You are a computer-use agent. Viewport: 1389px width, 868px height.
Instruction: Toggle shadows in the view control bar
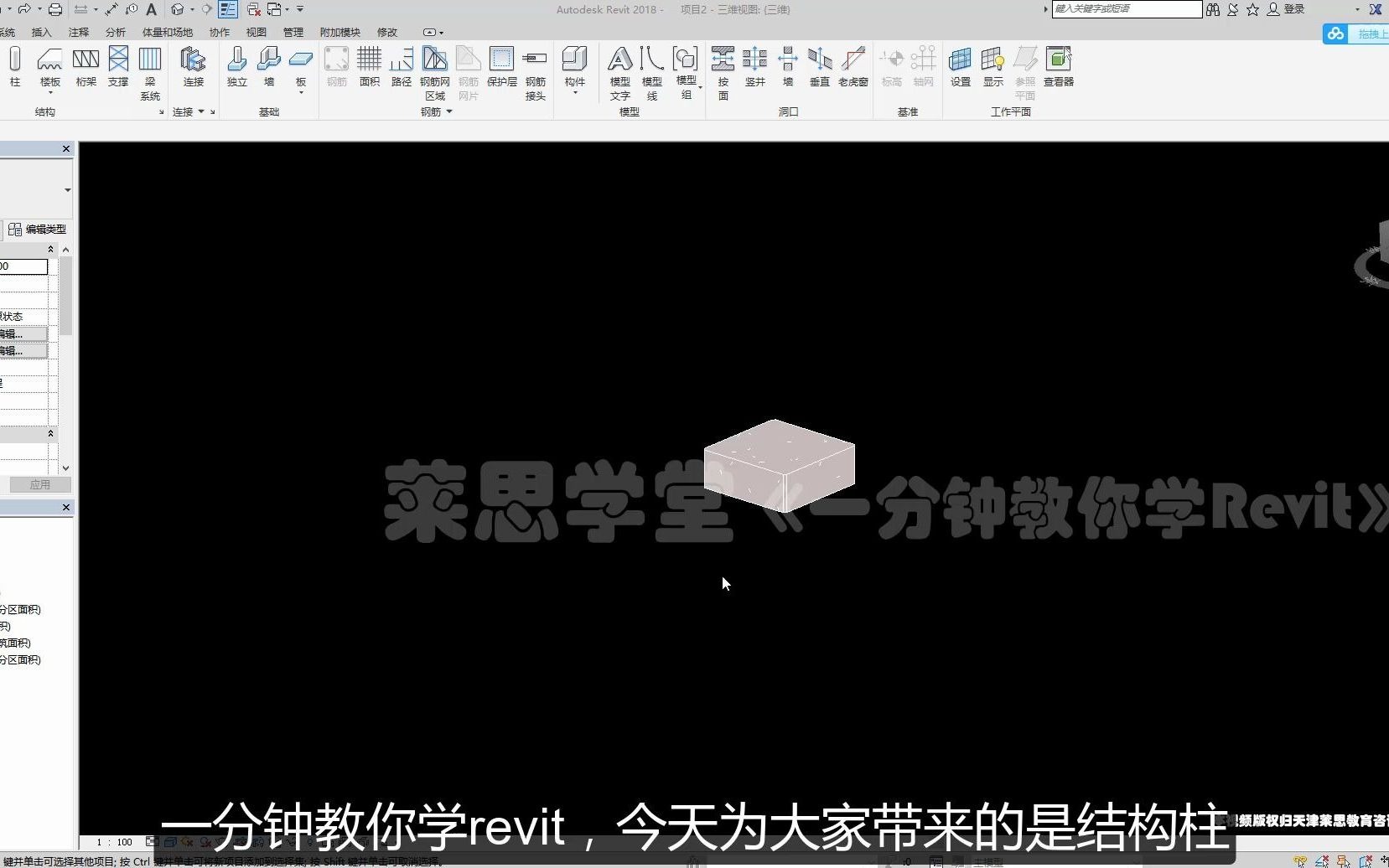205,842
